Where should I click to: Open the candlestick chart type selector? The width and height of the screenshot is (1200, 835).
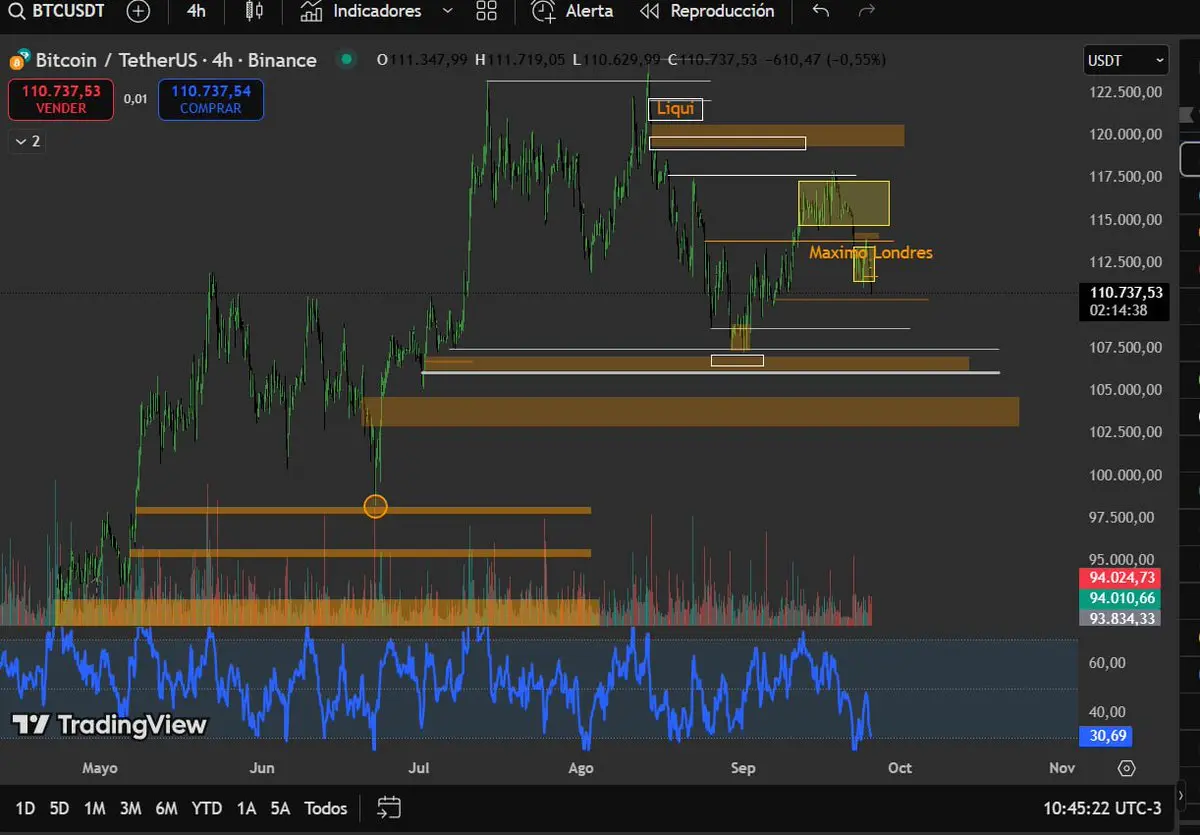pyautogui.click(x=254, y=11)
